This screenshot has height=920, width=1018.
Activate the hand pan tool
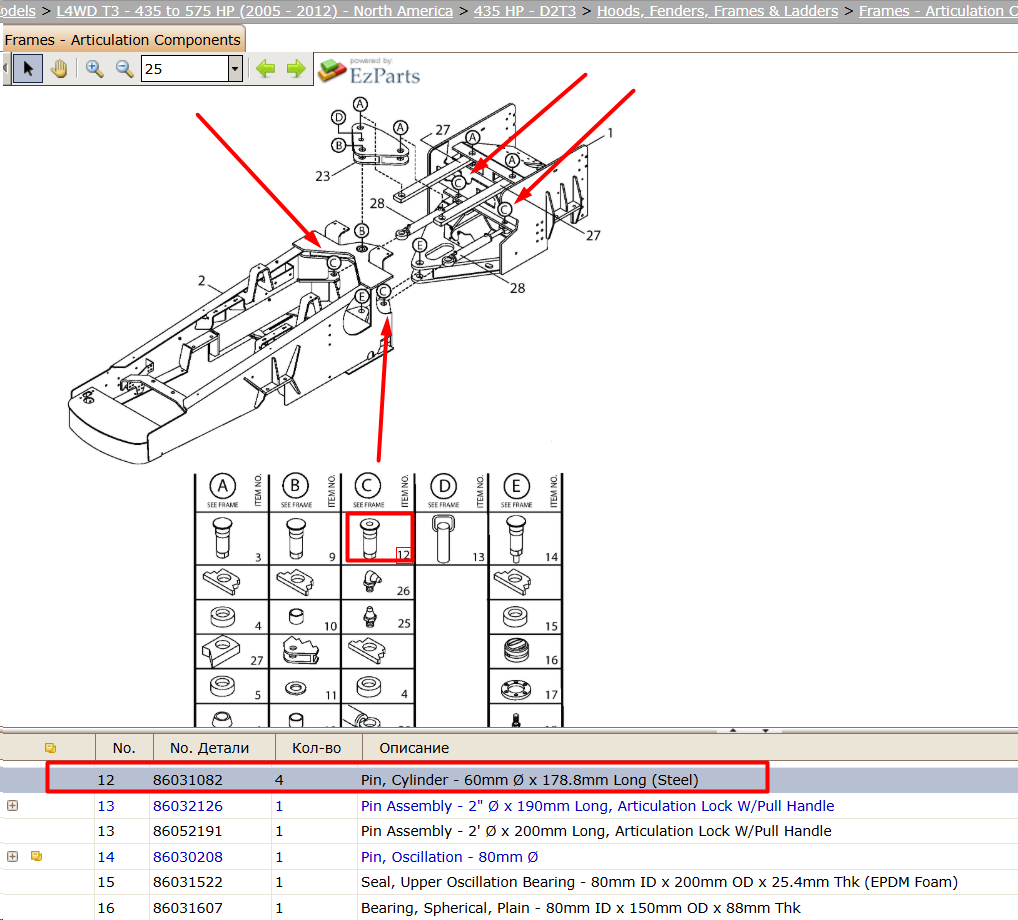pos(59,69)
